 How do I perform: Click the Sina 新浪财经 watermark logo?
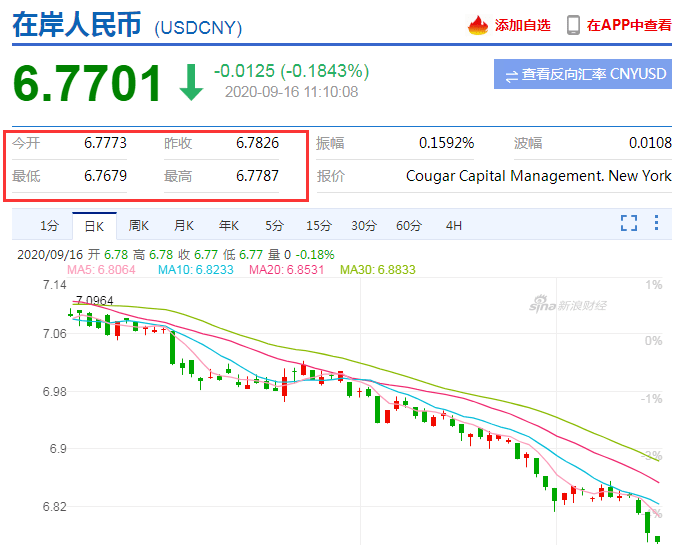(x=568, y=304)
